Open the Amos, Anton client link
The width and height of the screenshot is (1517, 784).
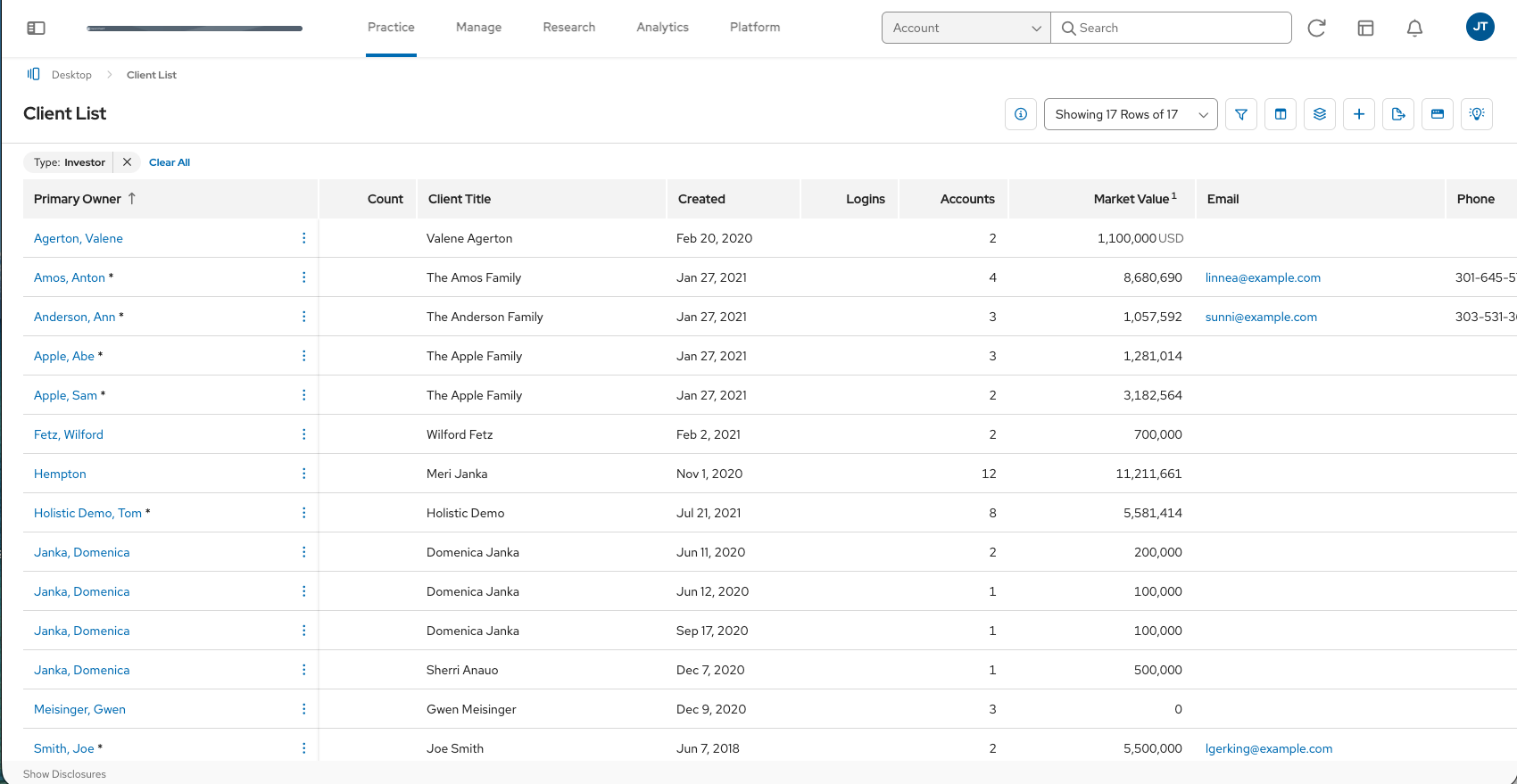[70, 277]
